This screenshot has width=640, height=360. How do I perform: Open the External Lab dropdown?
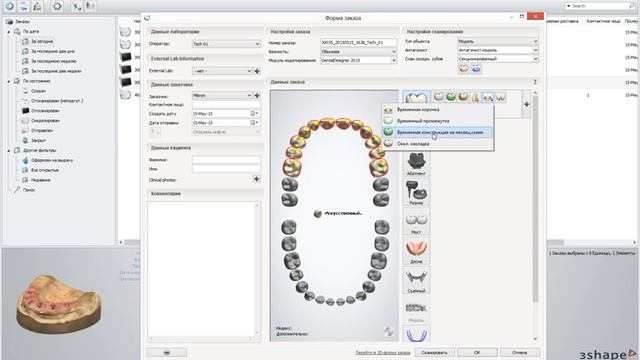(x=222, y=71)
